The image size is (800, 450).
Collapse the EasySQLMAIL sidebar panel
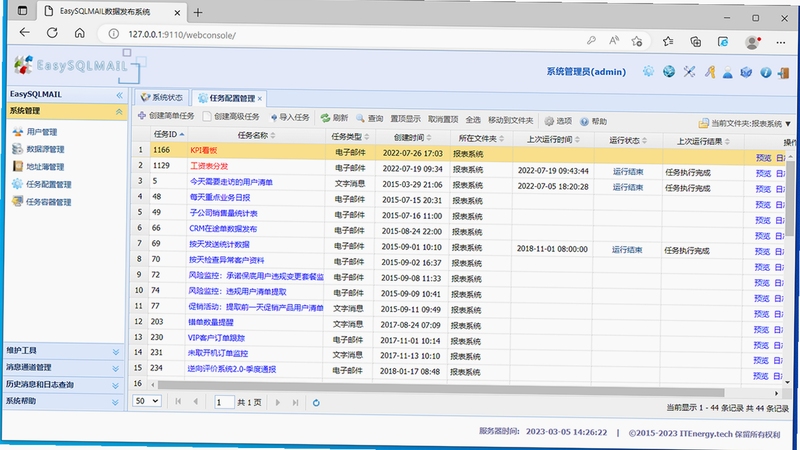click(119, 95)
